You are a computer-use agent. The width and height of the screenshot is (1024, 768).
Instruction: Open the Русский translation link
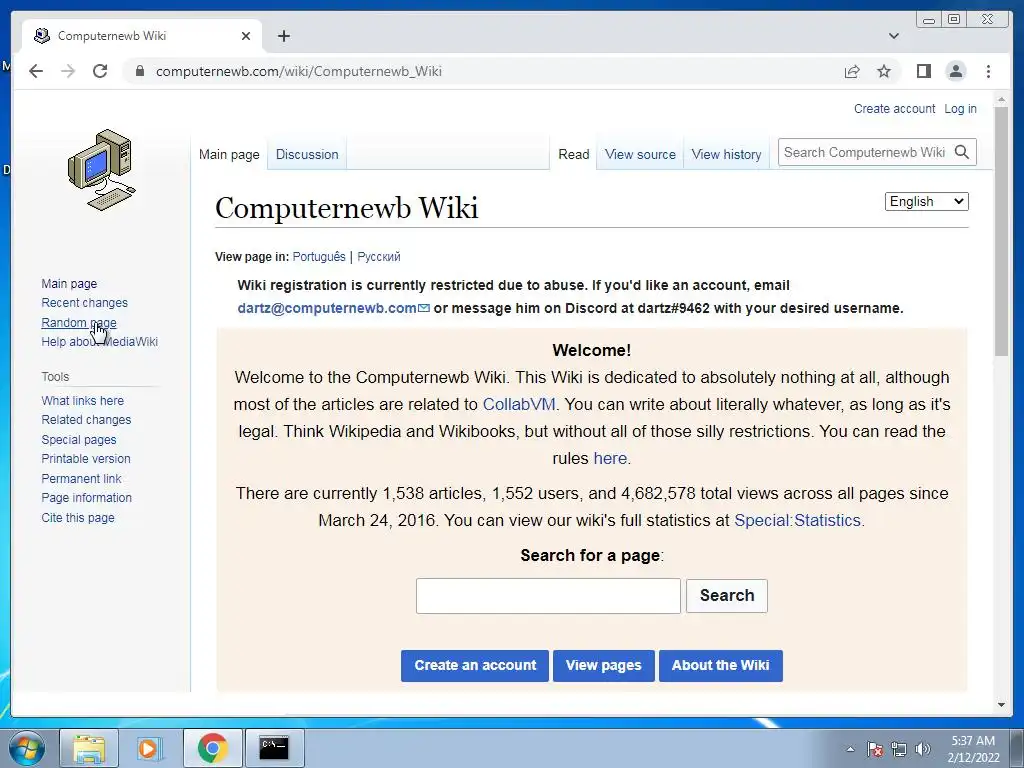coord(379,257)
